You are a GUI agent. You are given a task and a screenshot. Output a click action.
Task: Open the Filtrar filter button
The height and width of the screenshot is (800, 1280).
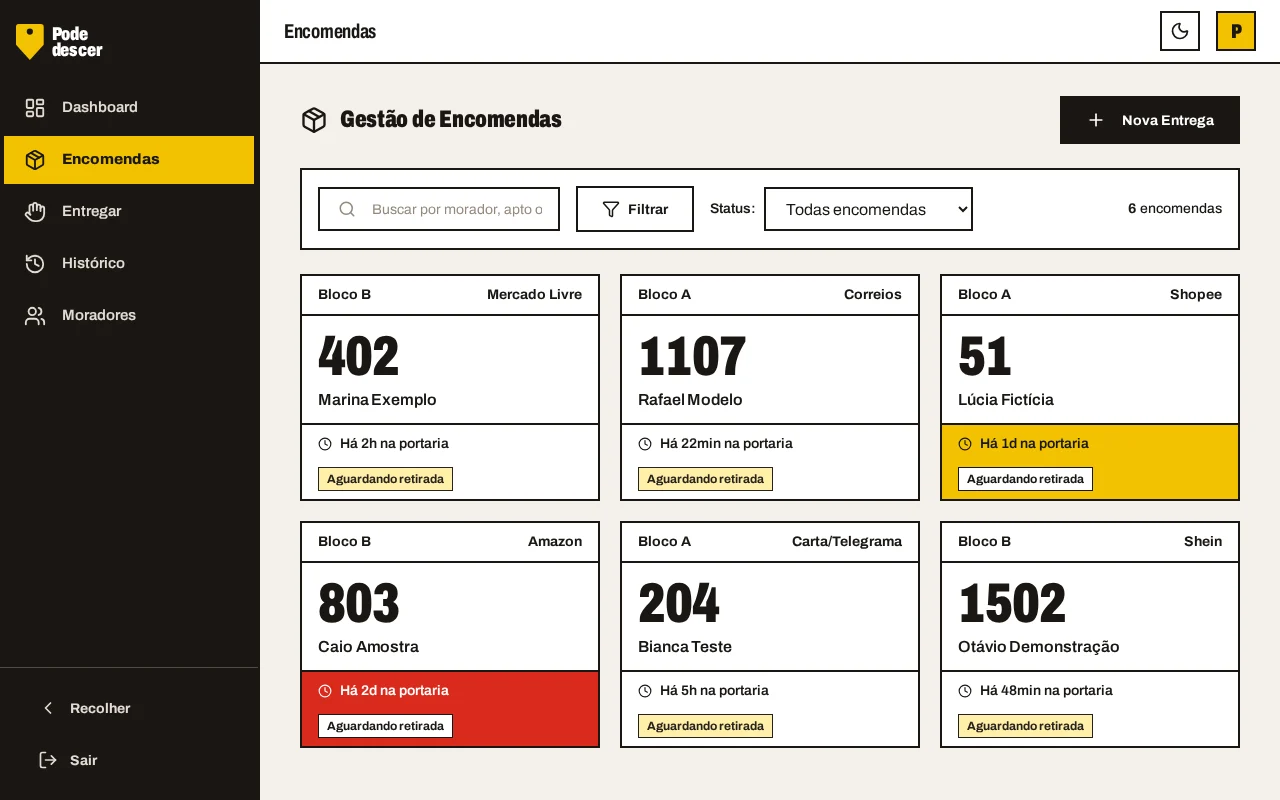click(x=635, y=209)
